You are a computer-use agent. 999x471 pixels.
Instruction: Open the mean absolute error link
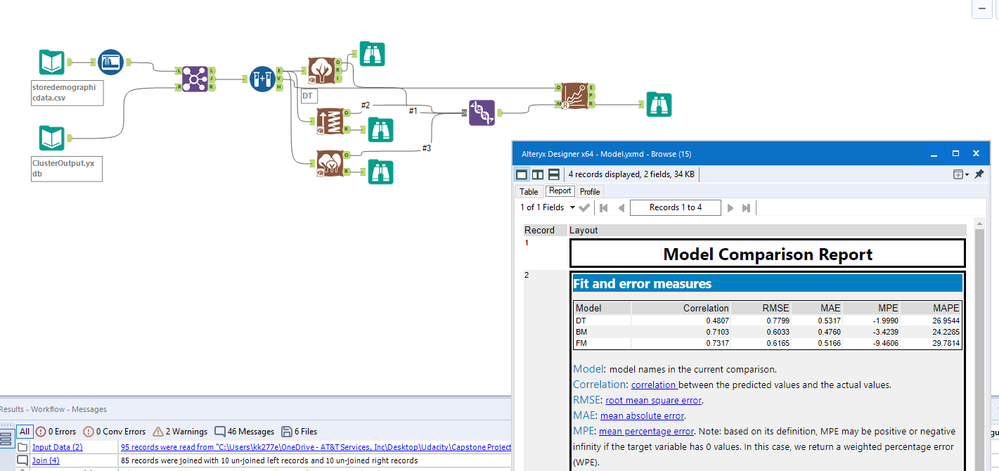642,416
